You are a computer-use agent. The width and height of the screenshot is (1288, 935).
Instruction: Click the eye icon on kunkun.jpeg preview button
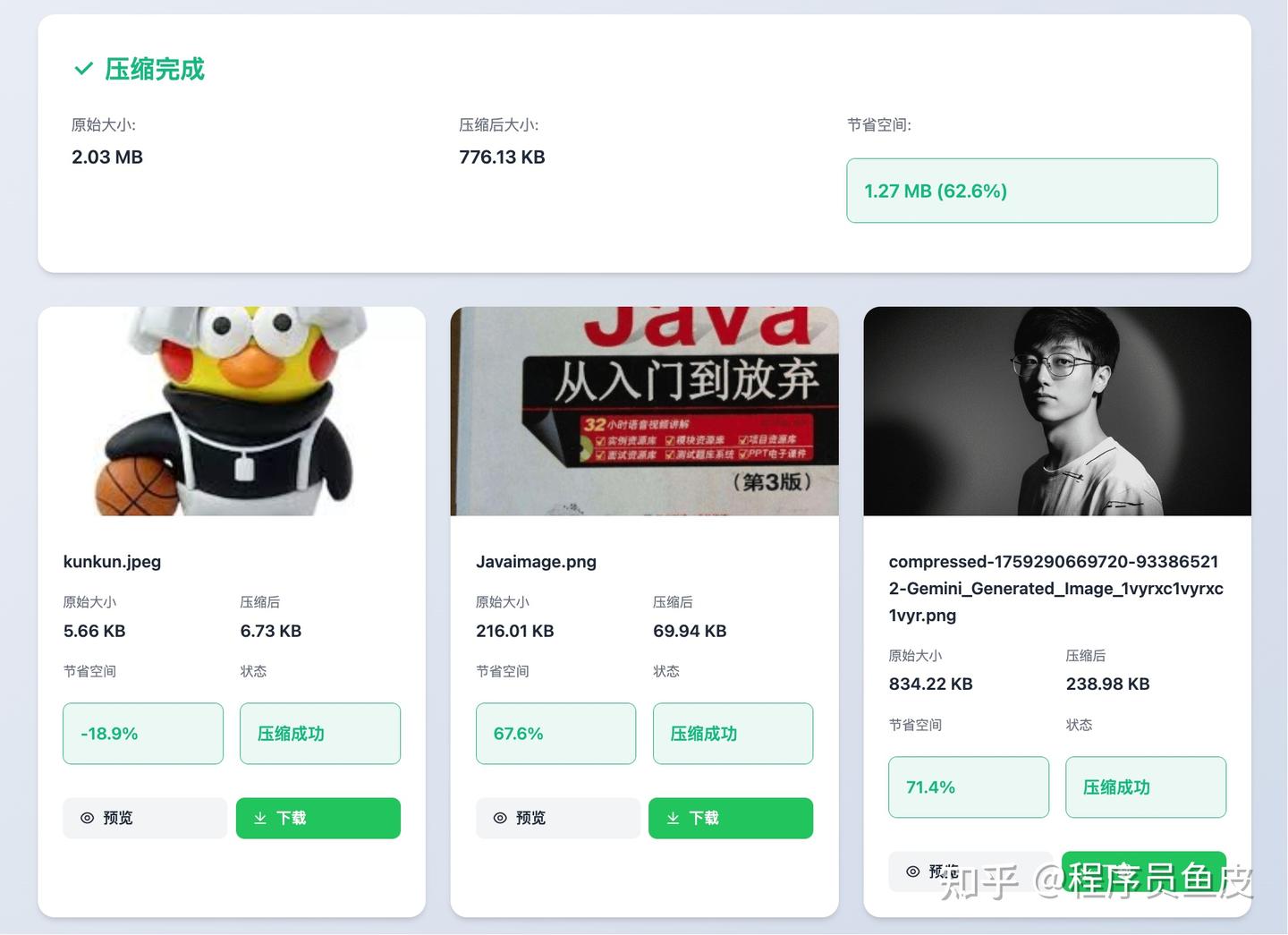point(88,818)
